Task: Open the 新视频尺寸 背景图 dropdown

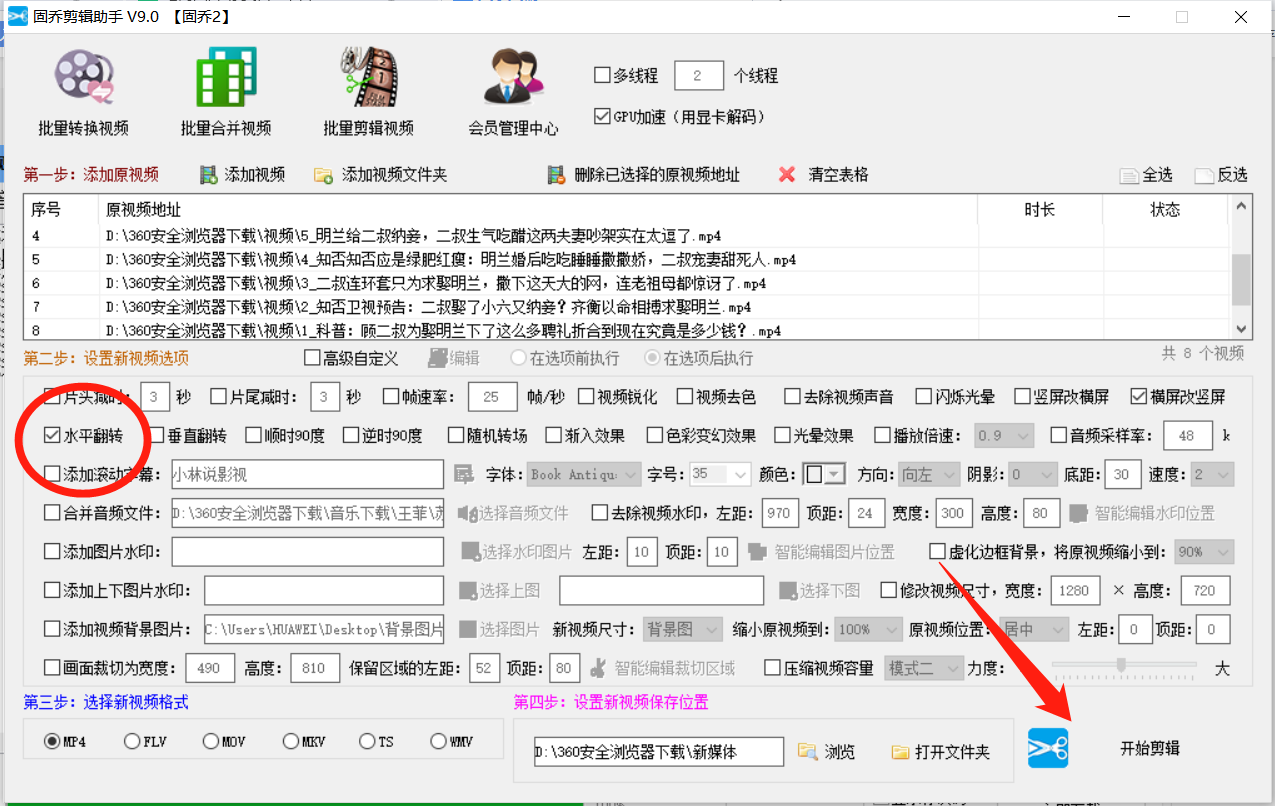Action: point(682,630)
